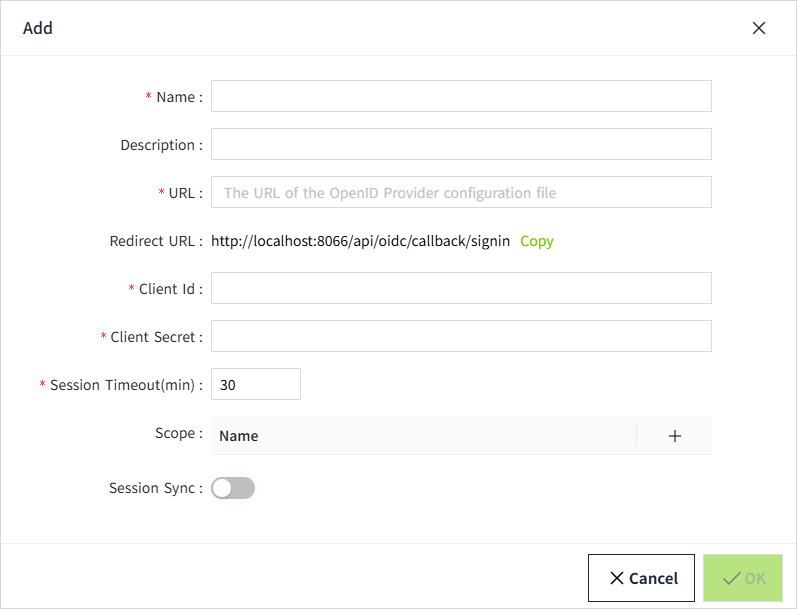
Task: Focus the Client Secret input field
Action: [461, 336]
